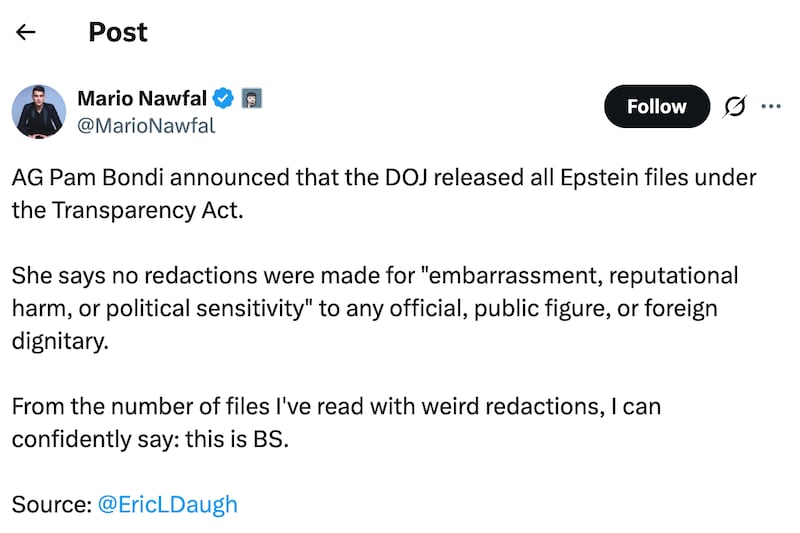Screen dimensions: 800x533
Task: Click the Post page heading
Action: [x=118, y=32]
